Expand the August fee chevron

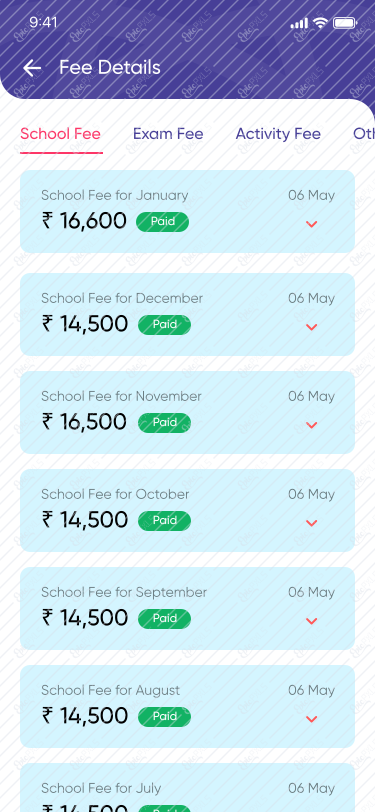[311, 719]
